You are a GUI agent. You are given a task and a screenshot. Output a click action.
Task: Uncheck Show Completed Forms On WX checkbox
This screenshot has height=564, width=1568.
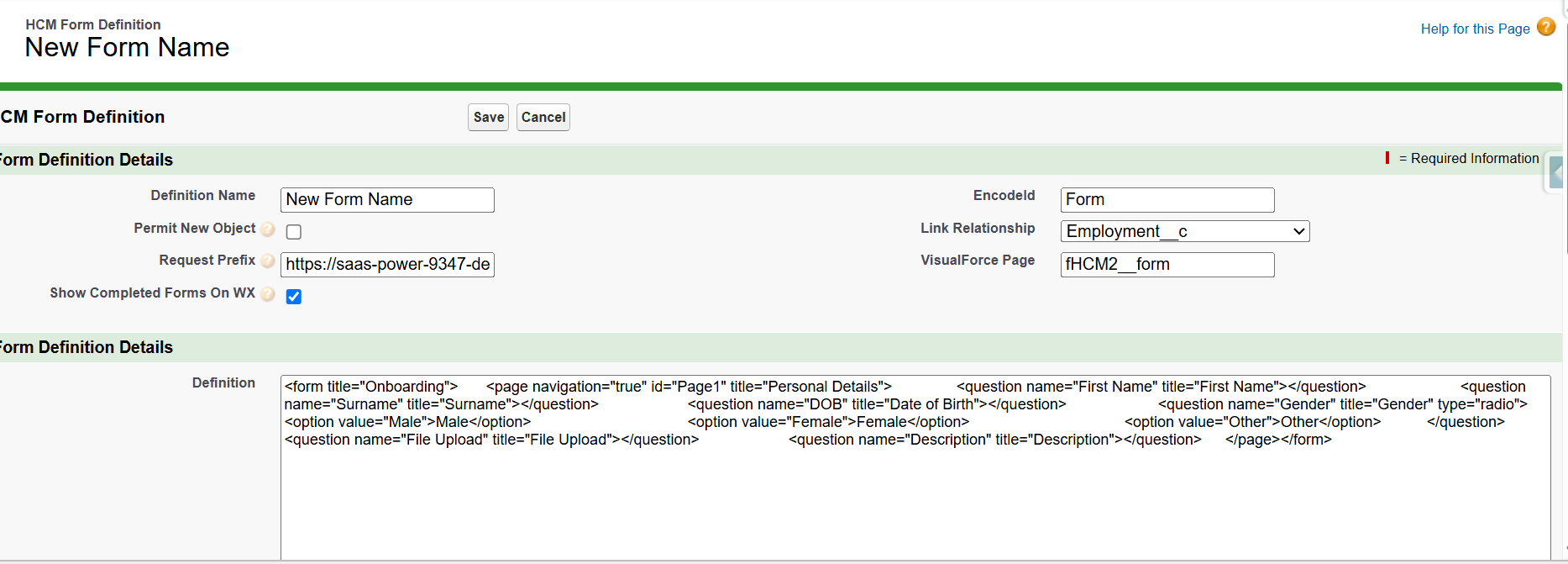294,296
